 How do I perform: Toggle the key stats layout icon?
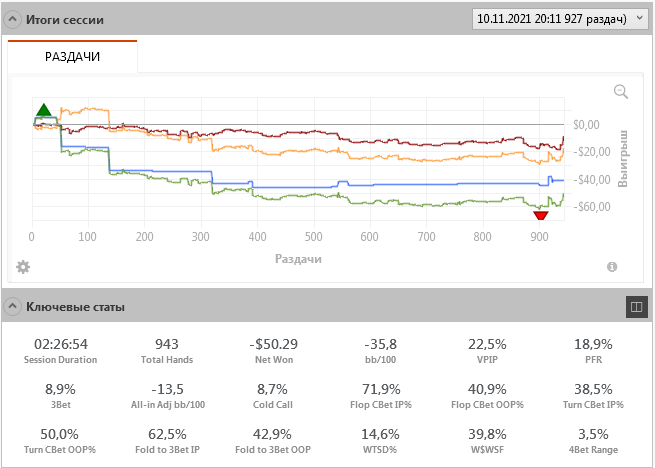coord(634,307)
